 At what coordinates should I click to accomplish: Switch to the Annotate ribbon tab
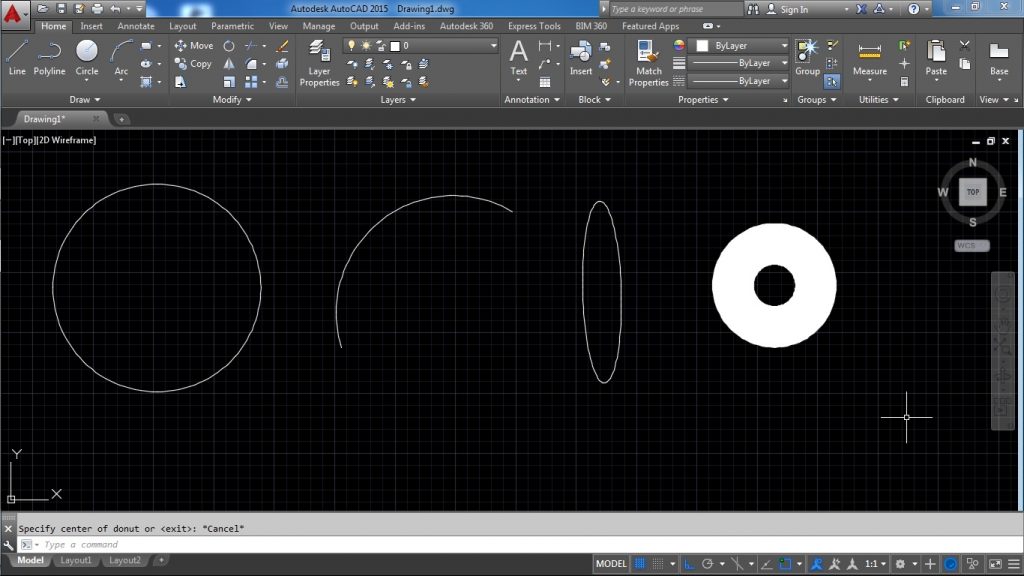click(x=136, y=26)
